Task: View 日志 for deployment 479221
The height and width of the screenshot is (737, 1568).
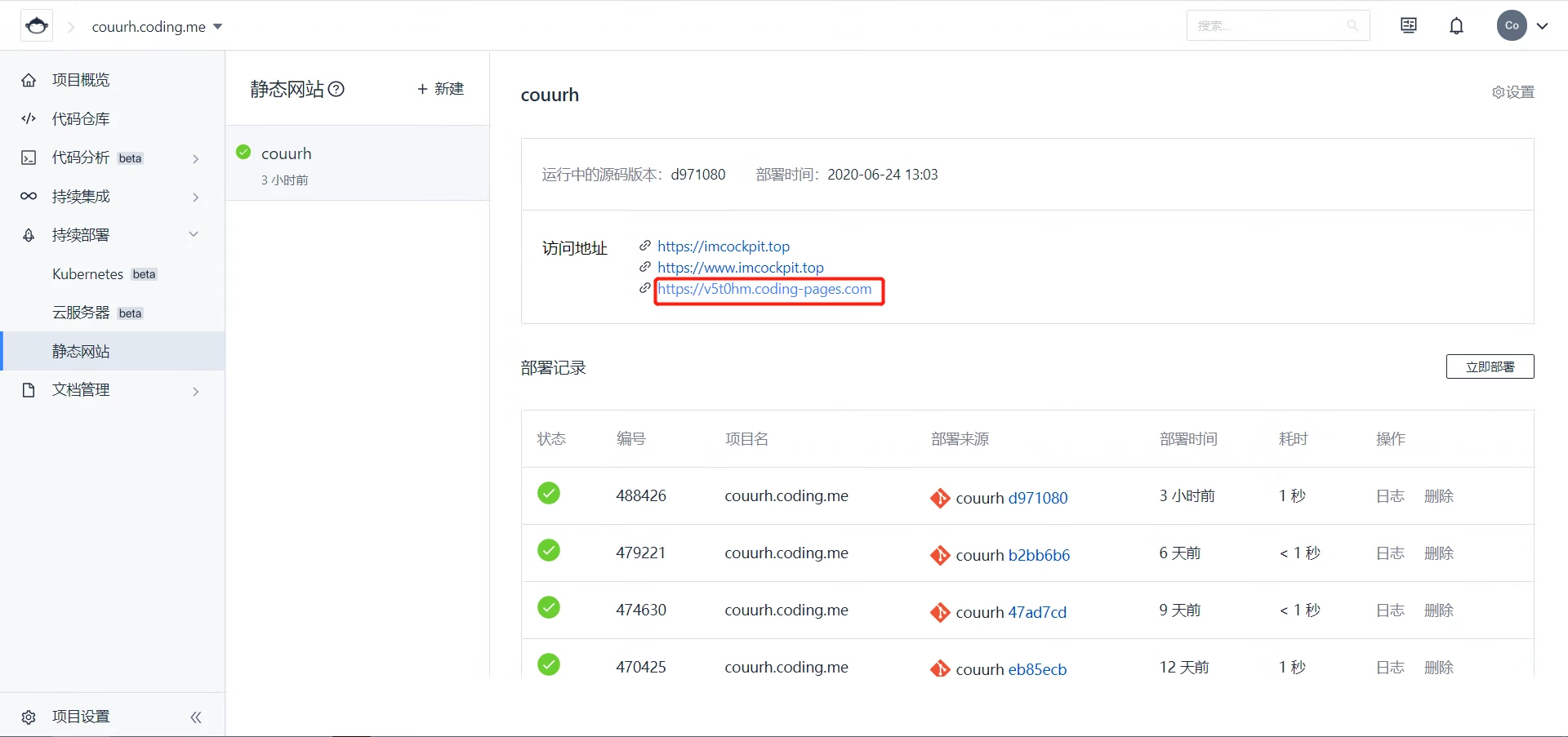Action: [1390, 553]
